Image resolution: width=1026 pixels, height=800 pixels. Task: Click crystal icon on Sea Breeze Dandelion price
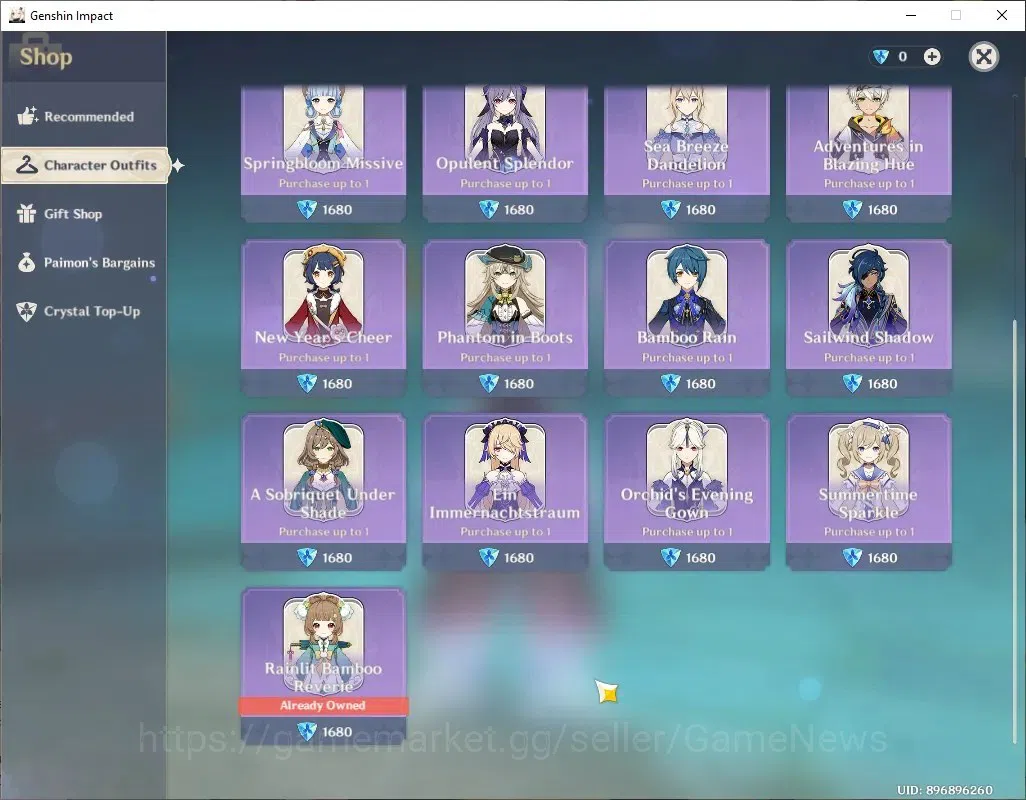coord(670,209)
